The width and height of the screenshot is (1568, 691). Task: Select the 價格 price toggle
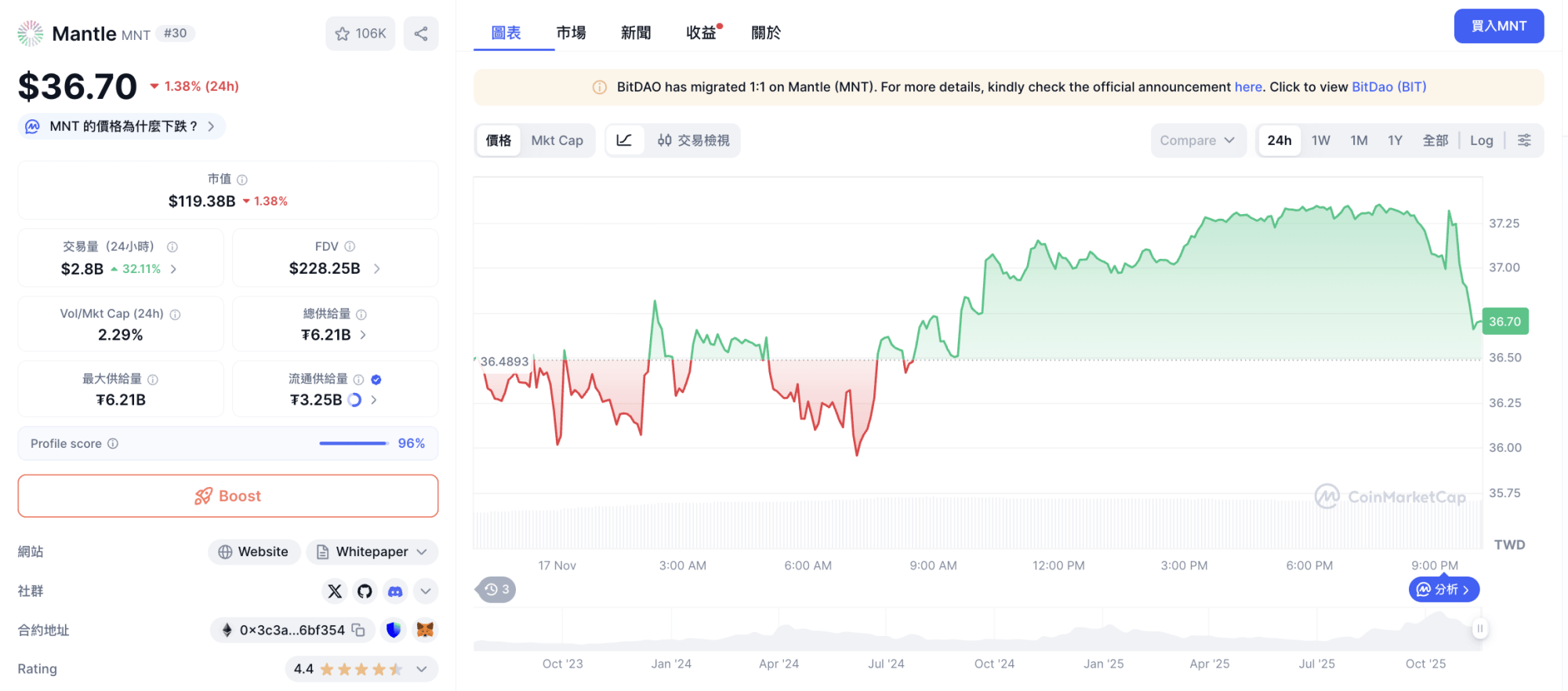(x=499, y=140)
